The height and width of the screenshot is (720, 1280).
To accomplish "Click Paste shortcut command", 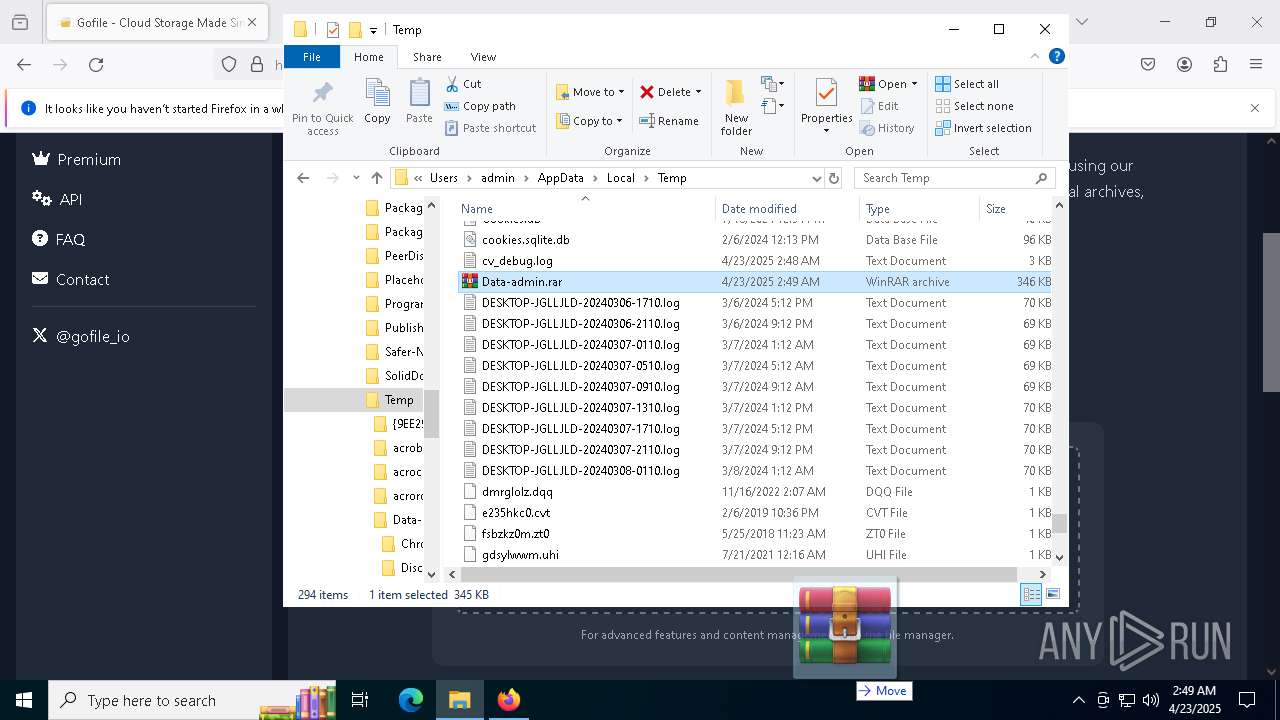I will (490, 128).
